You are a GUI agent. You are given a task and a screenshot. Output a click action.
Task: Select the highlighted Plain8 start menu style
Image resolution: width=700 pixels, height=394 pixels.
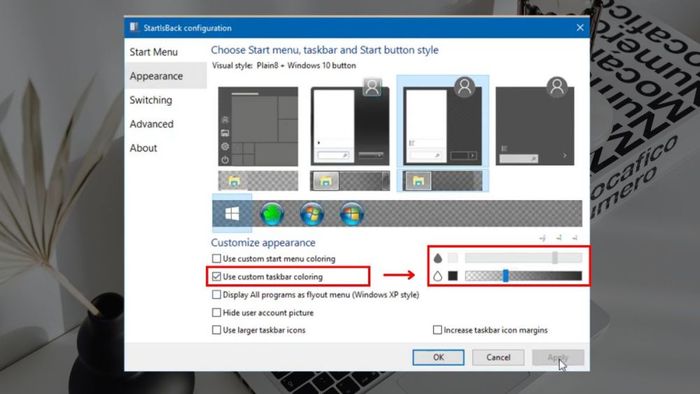pyautogui.click(x=442, y=122)
